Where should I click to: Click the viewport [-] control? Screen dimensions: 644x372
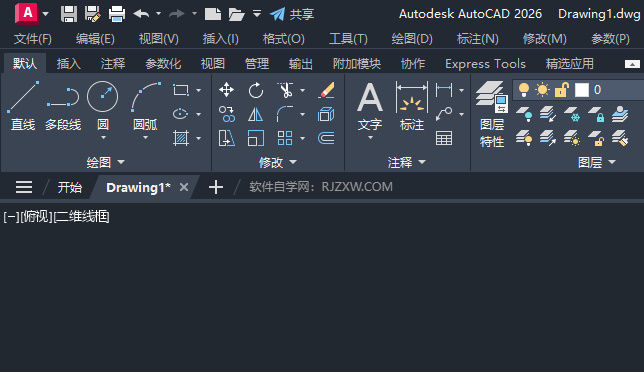click(x=11, y=217)
